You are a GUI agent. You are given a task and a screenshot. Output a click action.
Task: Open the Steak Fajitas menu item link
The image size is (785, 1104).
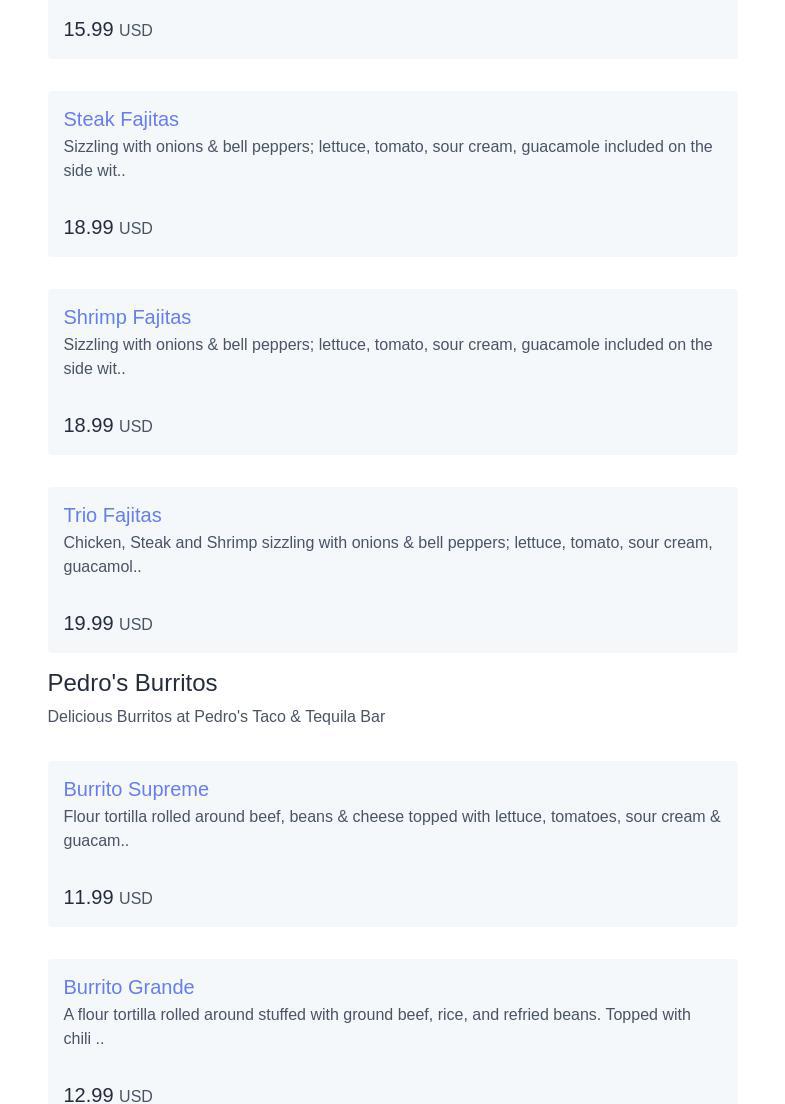121,119
